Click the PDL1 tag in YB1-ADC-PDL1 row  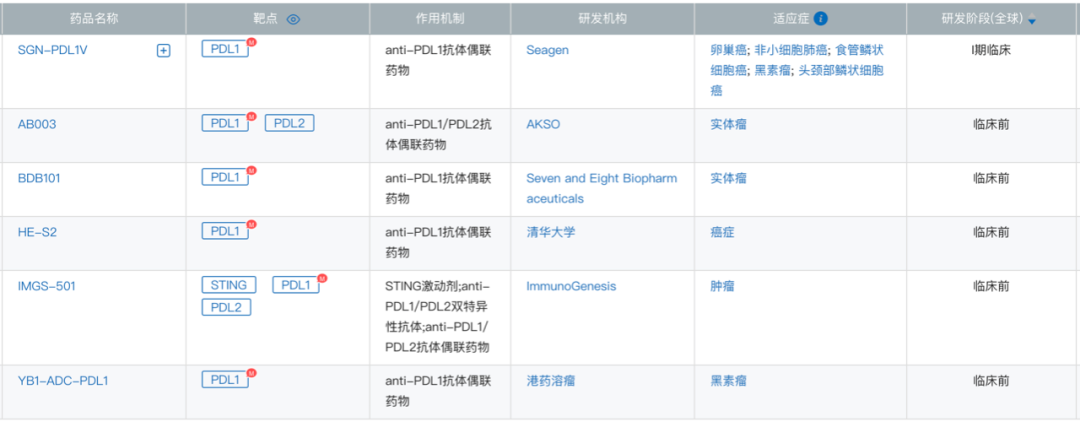[225, 380]
